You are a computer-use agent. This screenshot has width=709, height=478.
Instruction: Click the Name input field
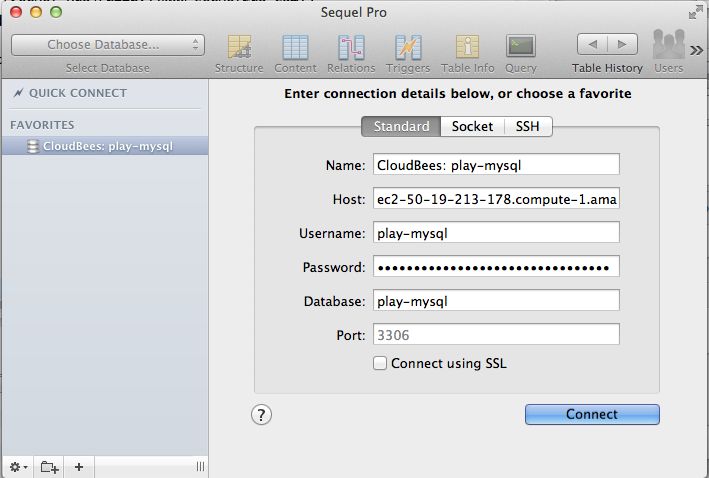496,165
